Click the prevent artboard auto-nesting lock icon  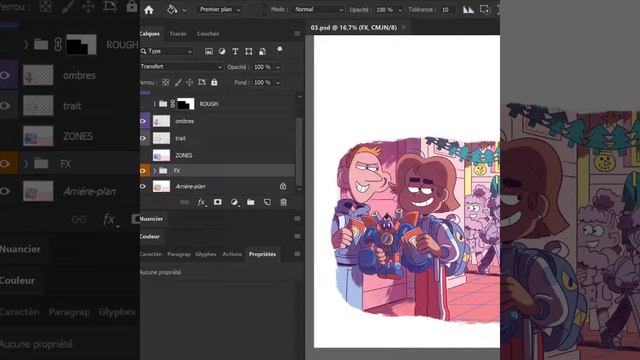tap(202, 82)
